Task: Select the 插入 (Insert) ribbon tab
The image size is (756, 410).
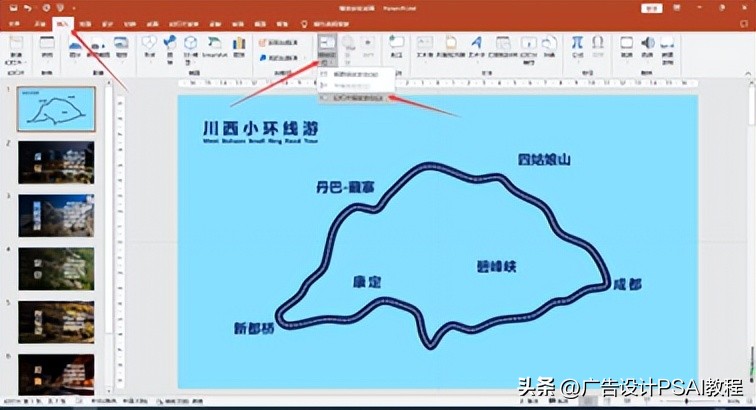Action: (x=63, y=24)
